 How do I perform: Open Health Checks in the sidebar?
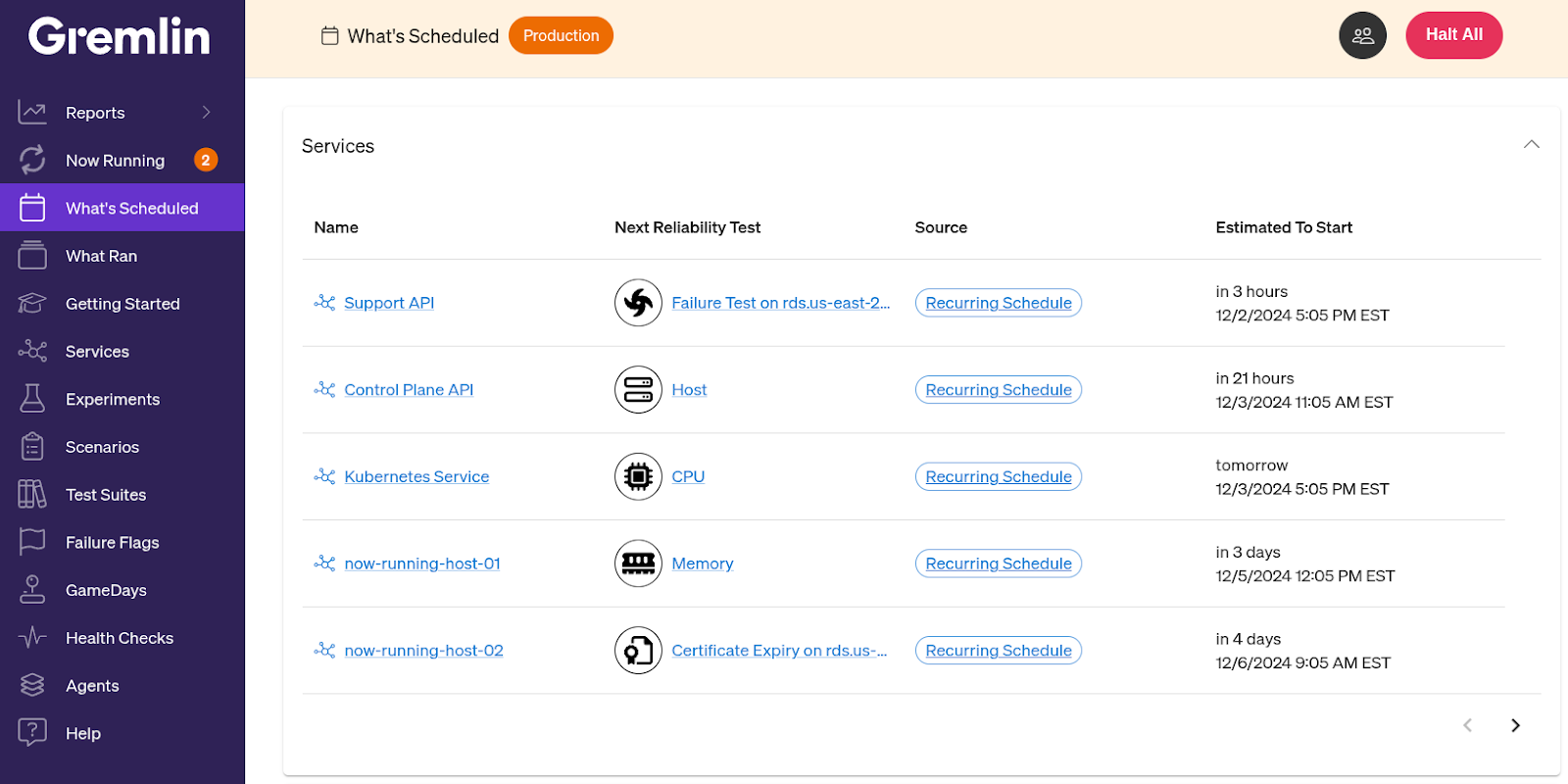click(122, 638)
